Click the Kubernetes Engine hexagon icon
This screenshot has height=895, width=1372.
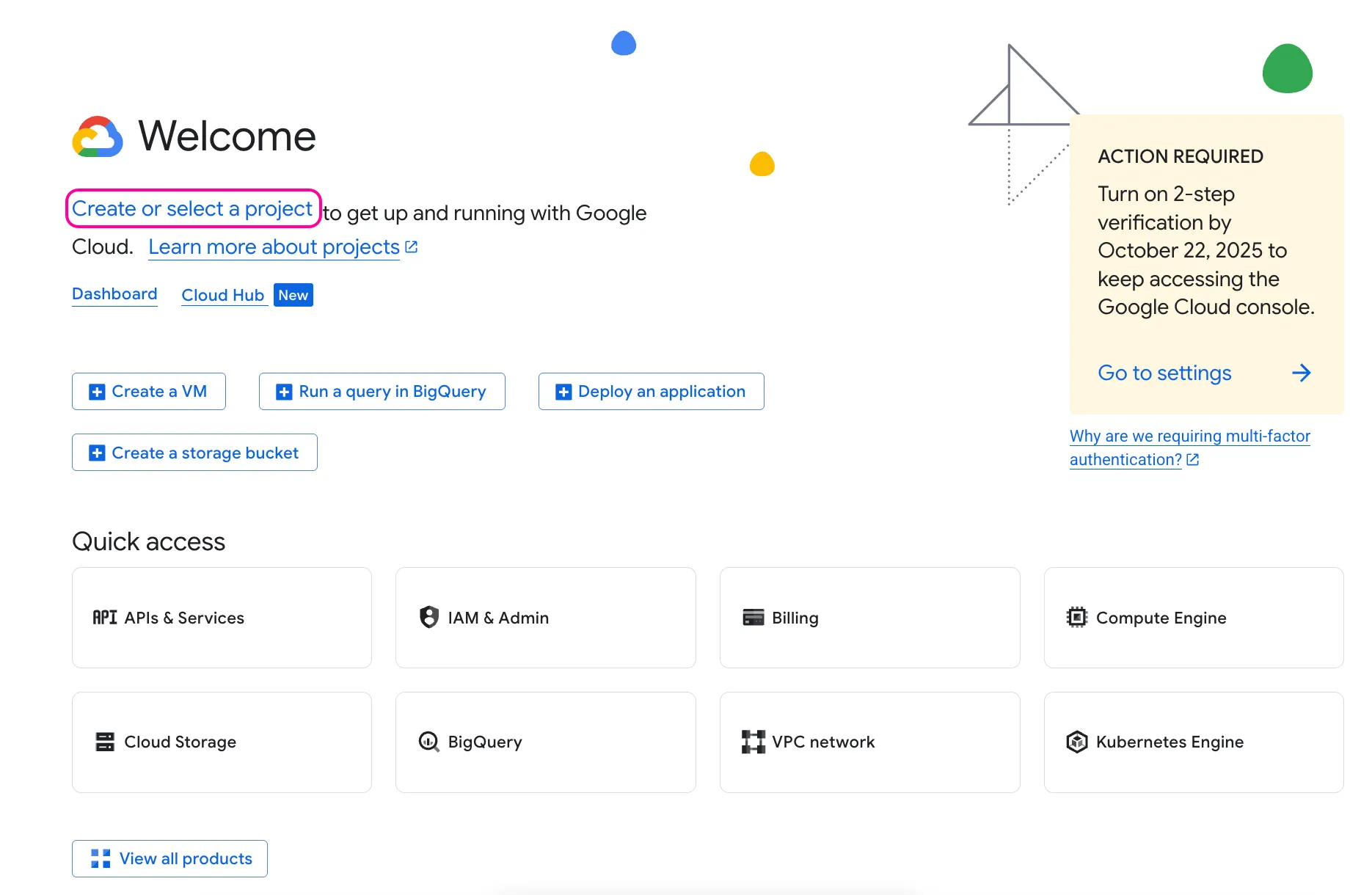[x=1077, y=742]
